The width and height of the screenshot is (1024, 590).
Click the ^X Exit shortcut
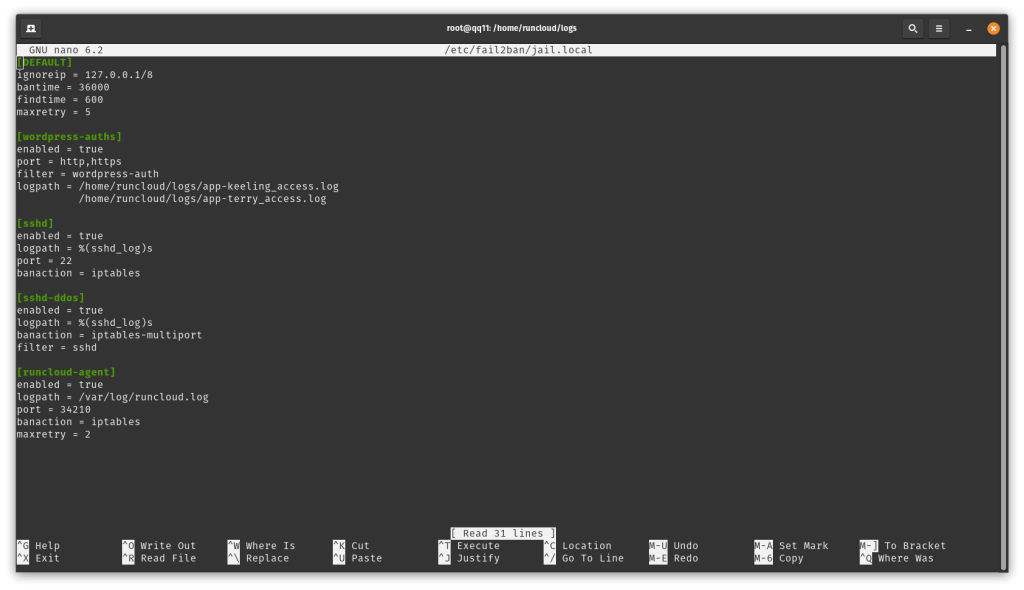tap(38, 558)
